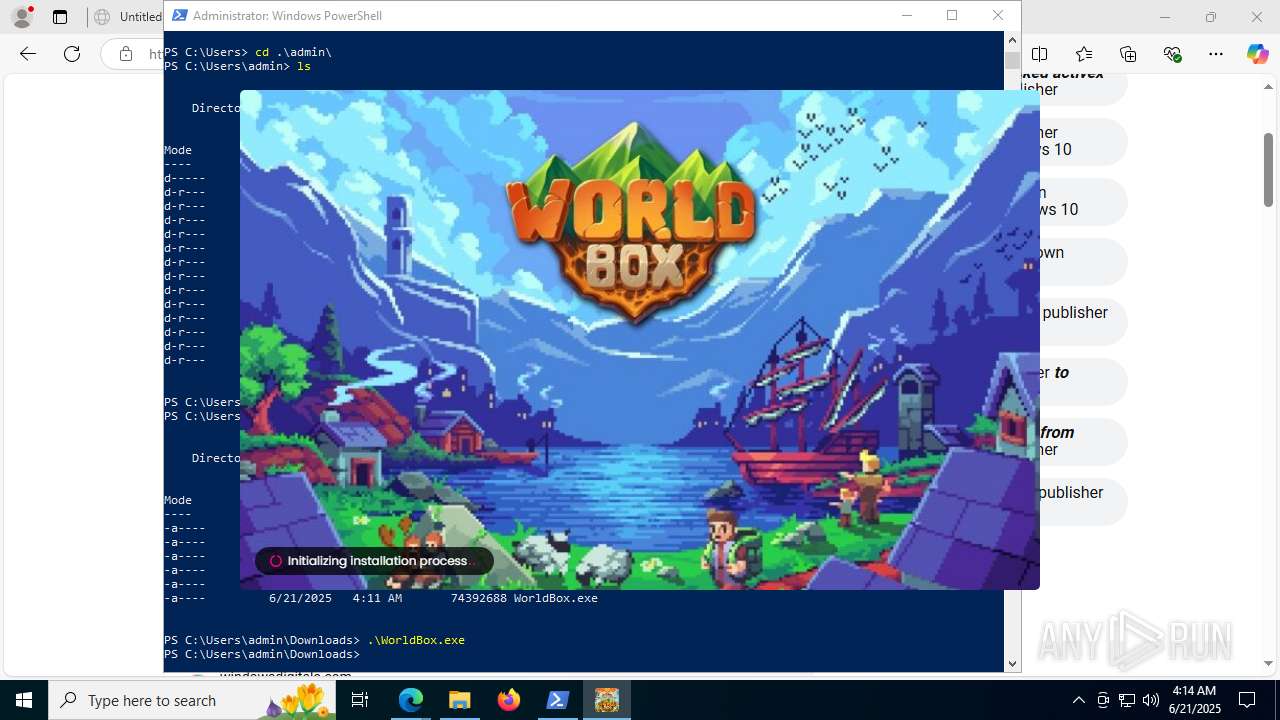Click the last PowerShell prompt line

click(x=262, y=654)
